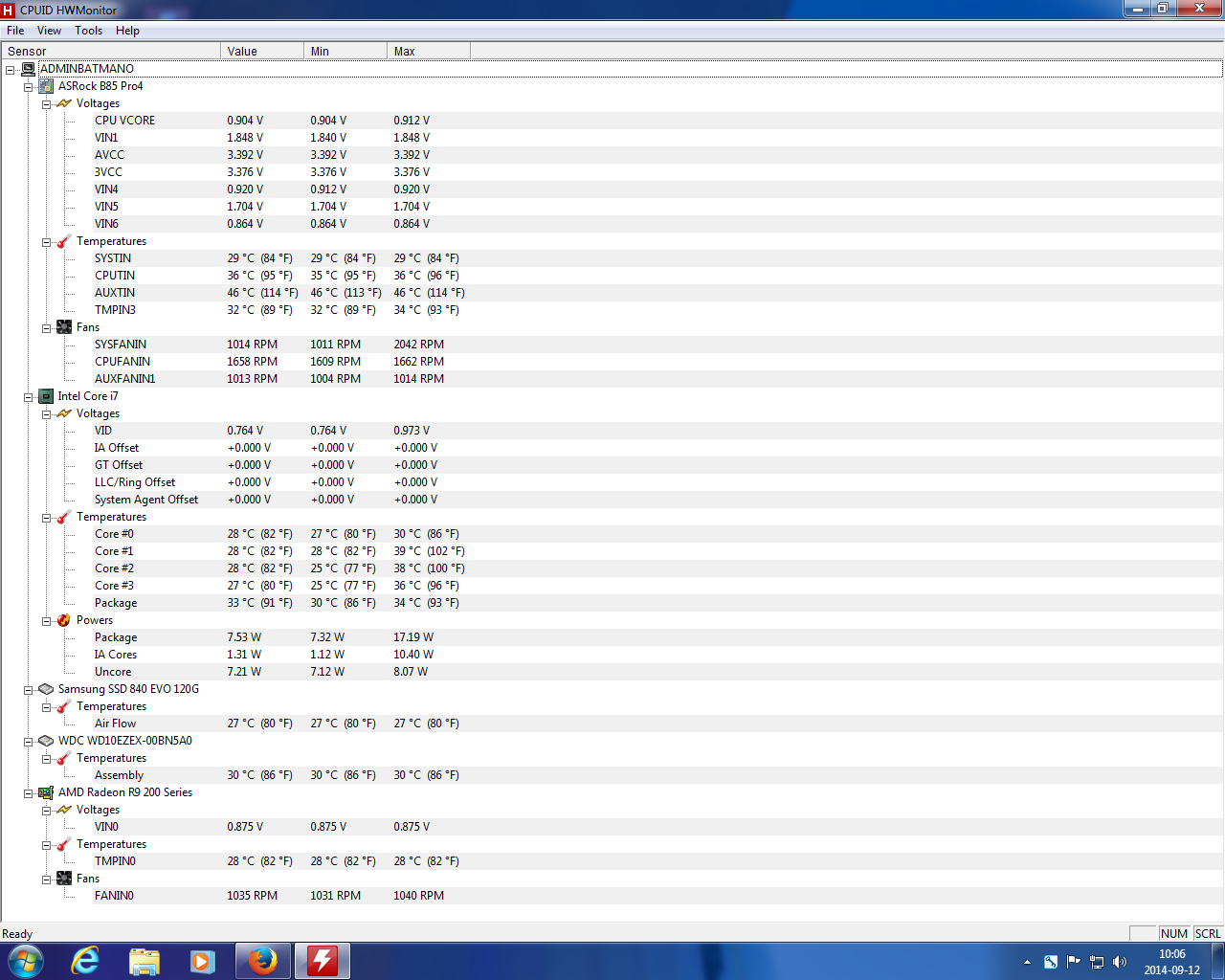Open Windows Media Player from the taskbar
1225x980 pixels.
click(203, 961)
